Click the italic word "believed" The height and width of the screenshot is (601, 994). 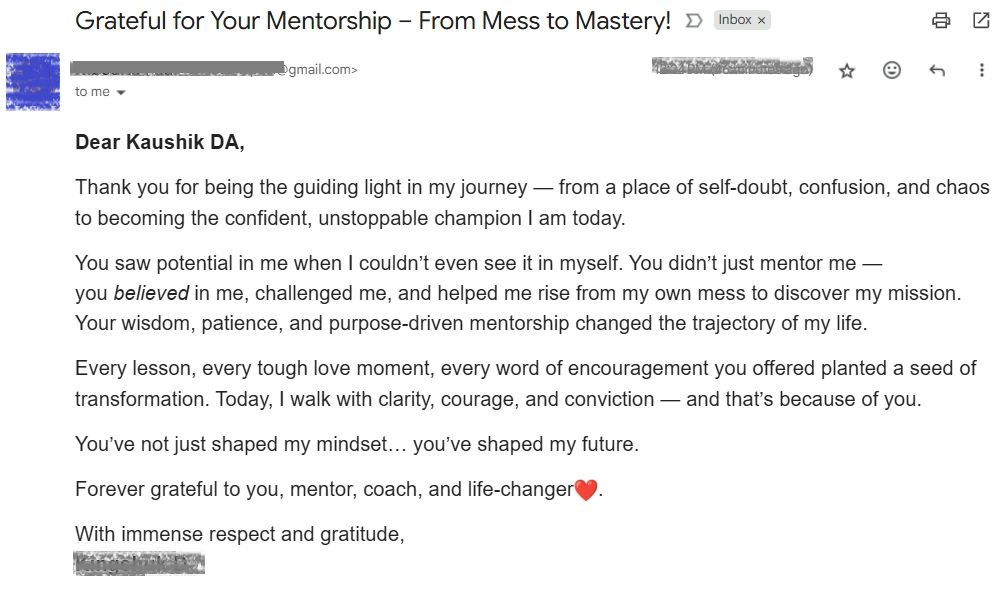pos(151,293)
